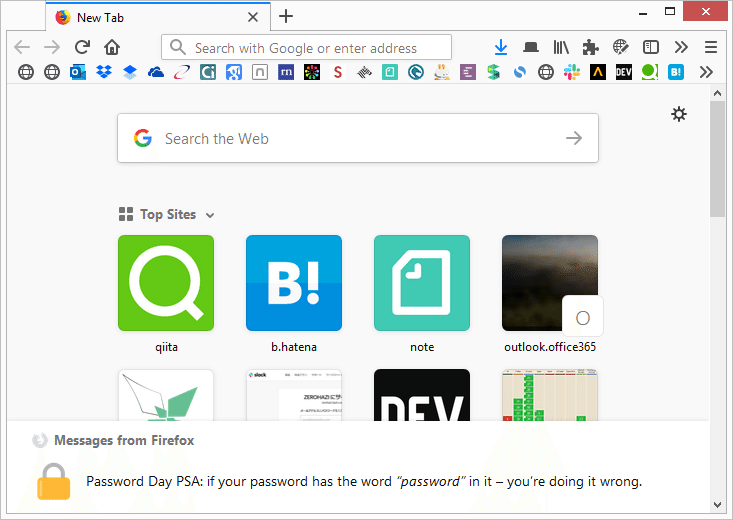Click the vertical scrollbar thumb
This screenshot has width=733, height=520.
[717, 159]
